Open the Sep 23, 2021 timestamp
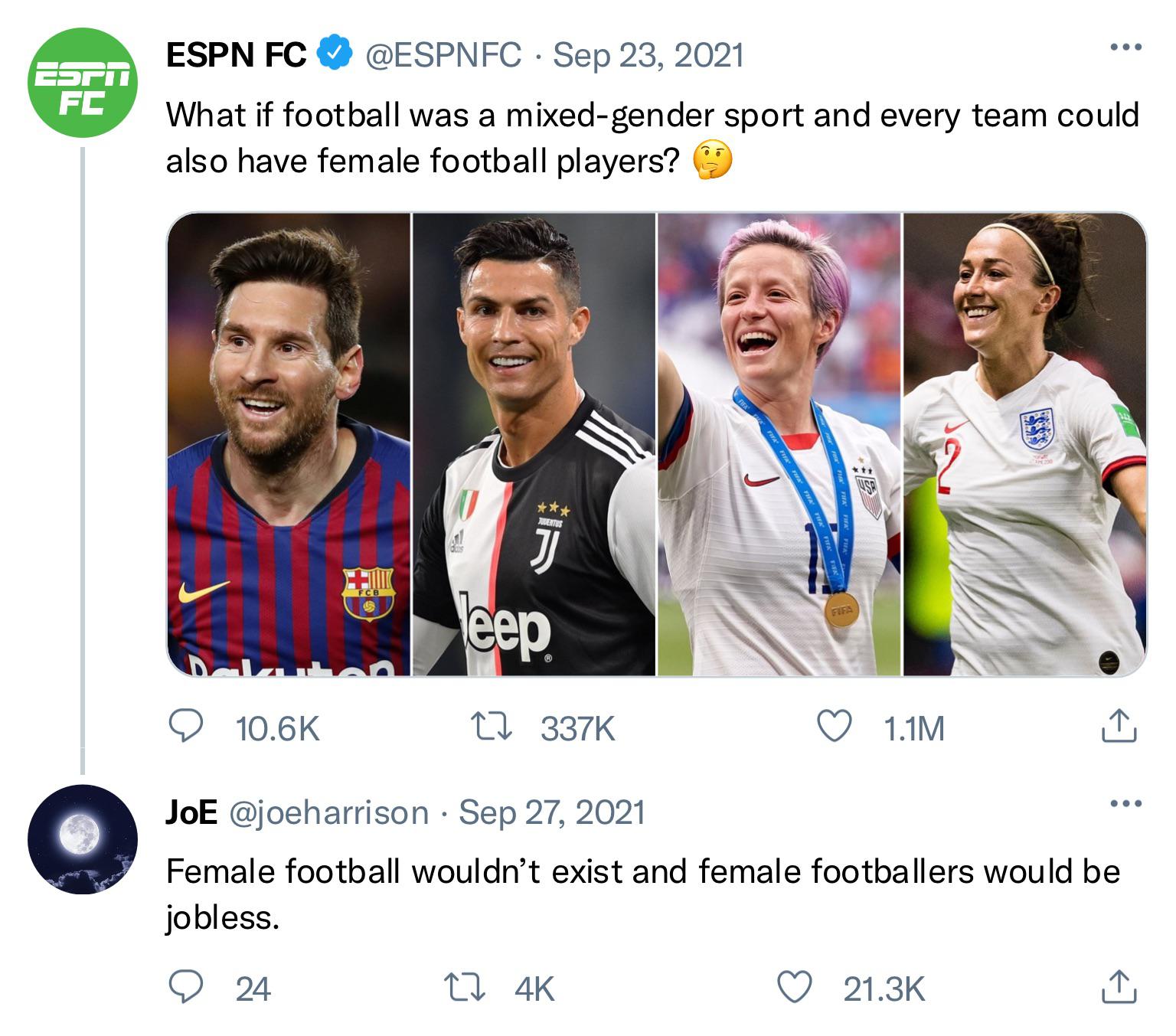This screenshot has height=1036, width=1176. (x=648, y=55)
